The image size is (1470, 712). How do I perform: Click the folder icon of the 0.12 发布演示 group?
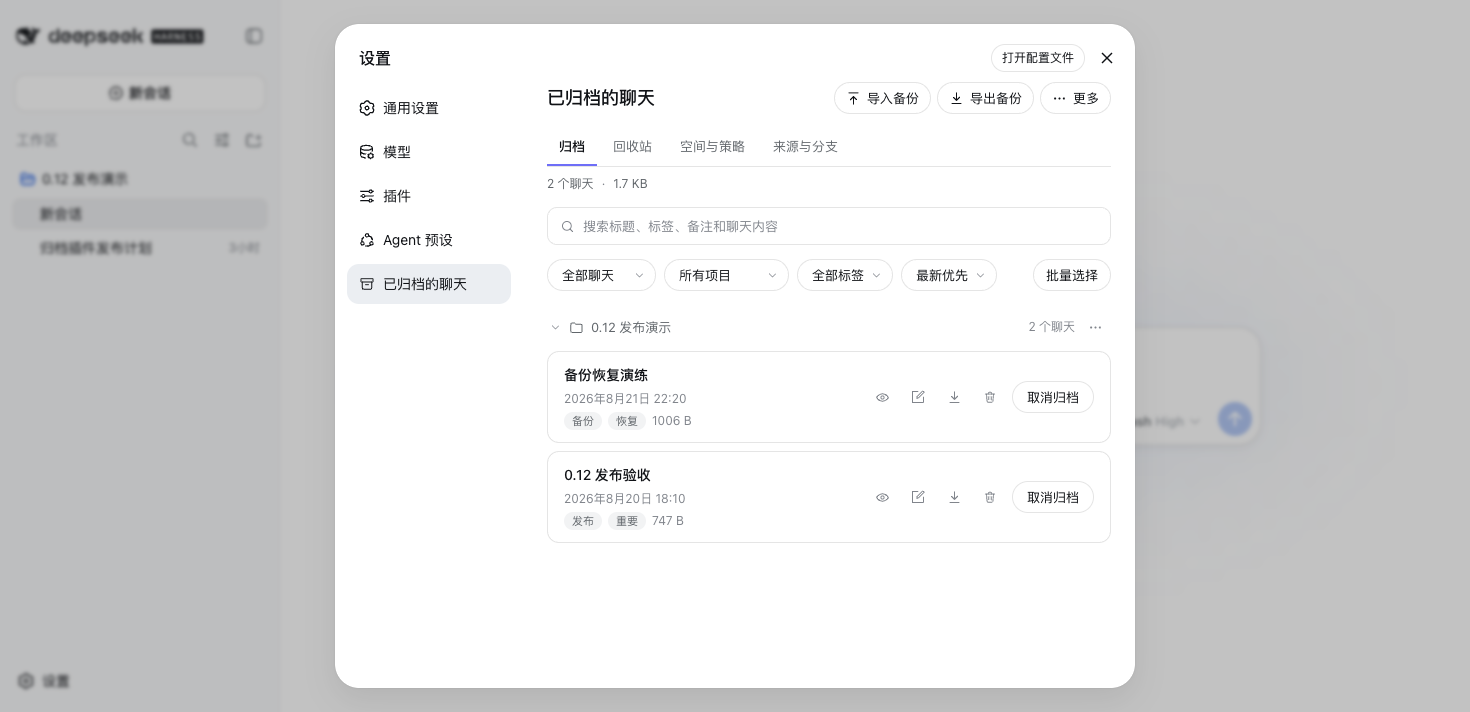tap(576, 327)
